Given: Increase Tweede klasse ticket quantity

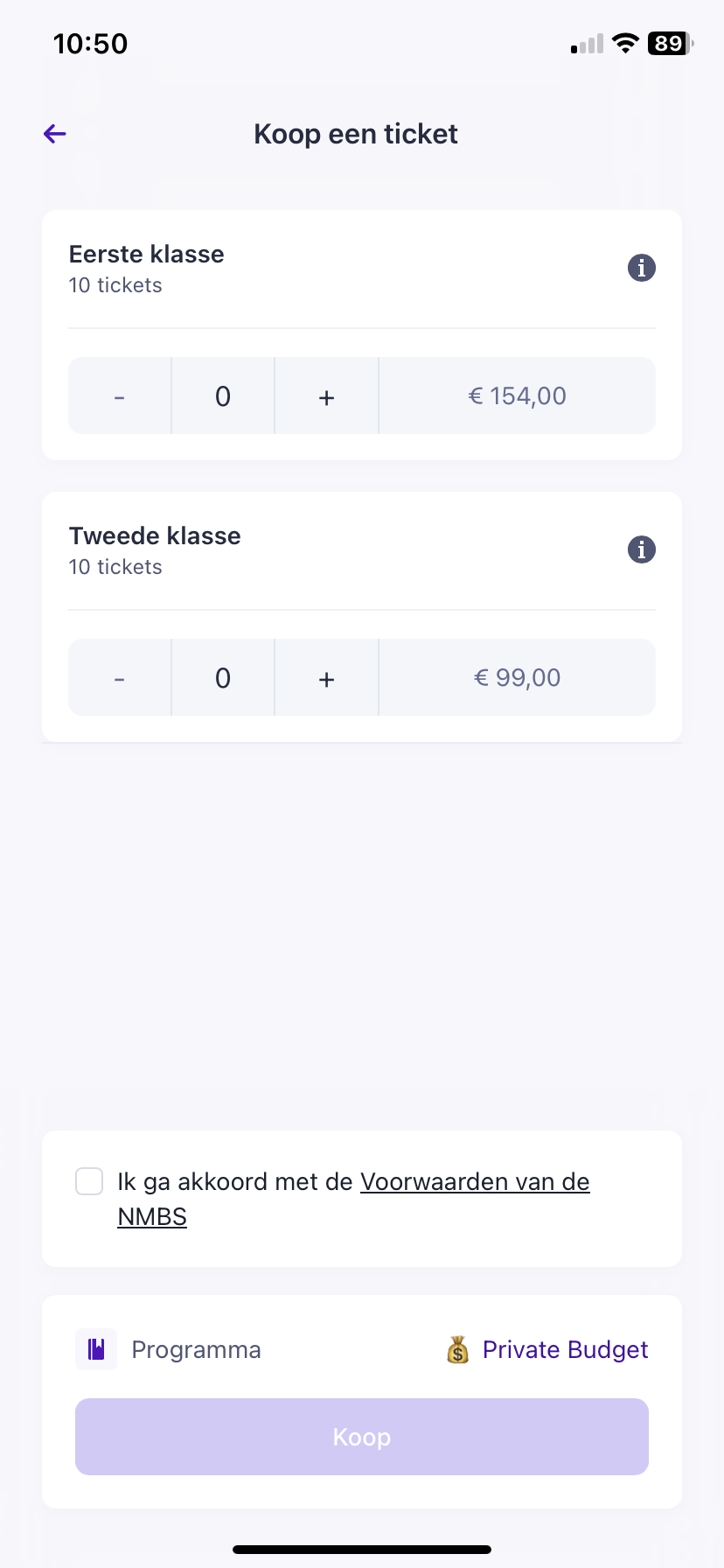Looking at the screenshot, I should click(x=327, y=678).
